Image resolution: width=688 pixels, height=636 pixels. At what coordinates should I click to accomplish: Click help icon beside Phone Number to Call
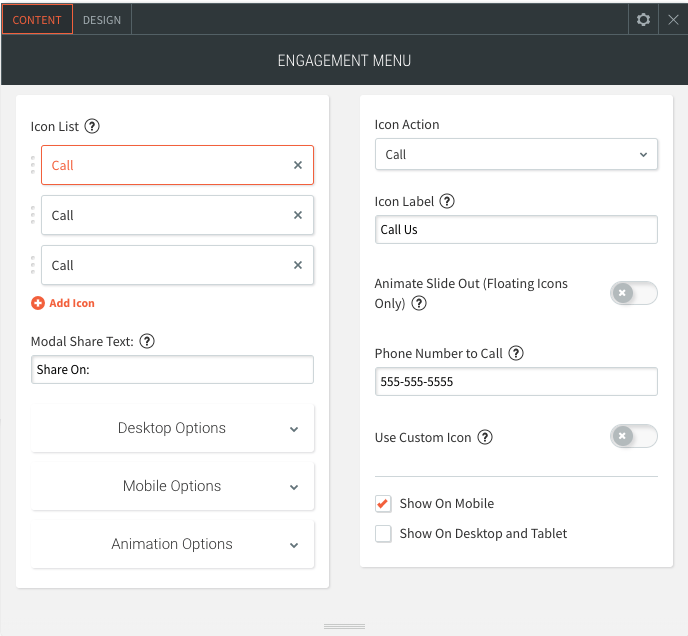click(x=516, y=353)
